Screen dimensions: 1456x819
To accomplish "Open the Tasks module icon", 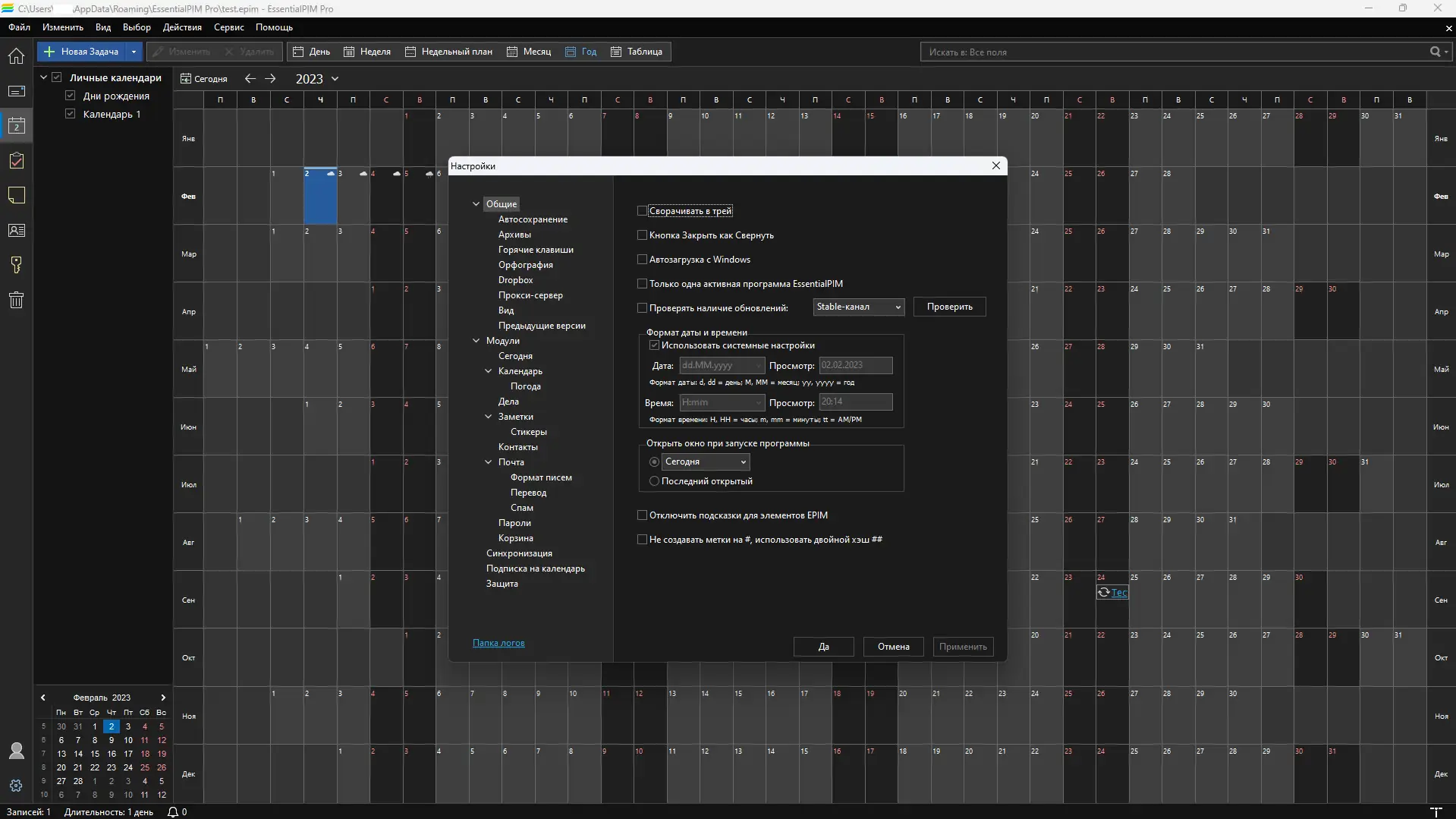I will click(x=16, y=161).
